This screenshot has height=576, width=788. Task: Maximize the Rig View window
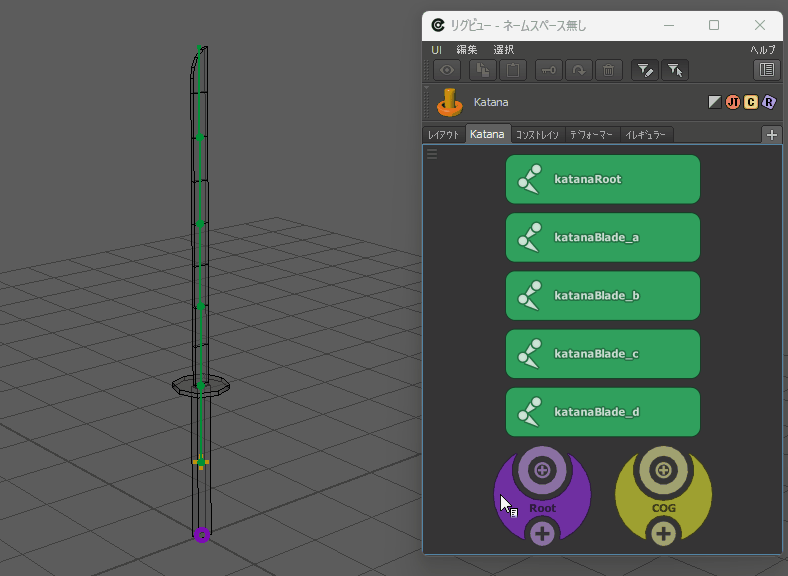point(714,25)
